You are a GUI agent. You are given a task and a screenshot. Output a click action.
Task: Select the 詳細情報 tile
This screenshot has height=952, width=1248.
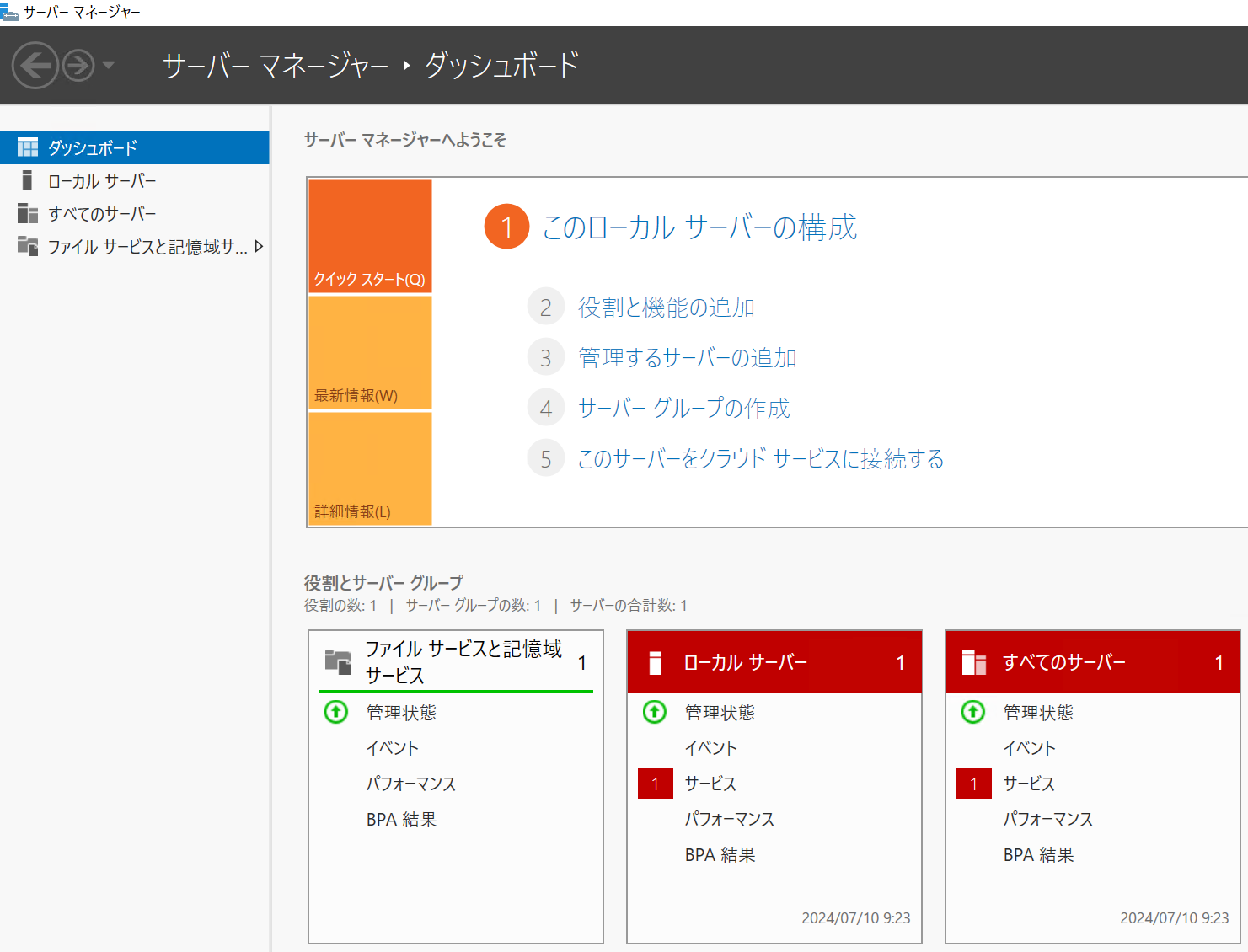coord(370,468)
